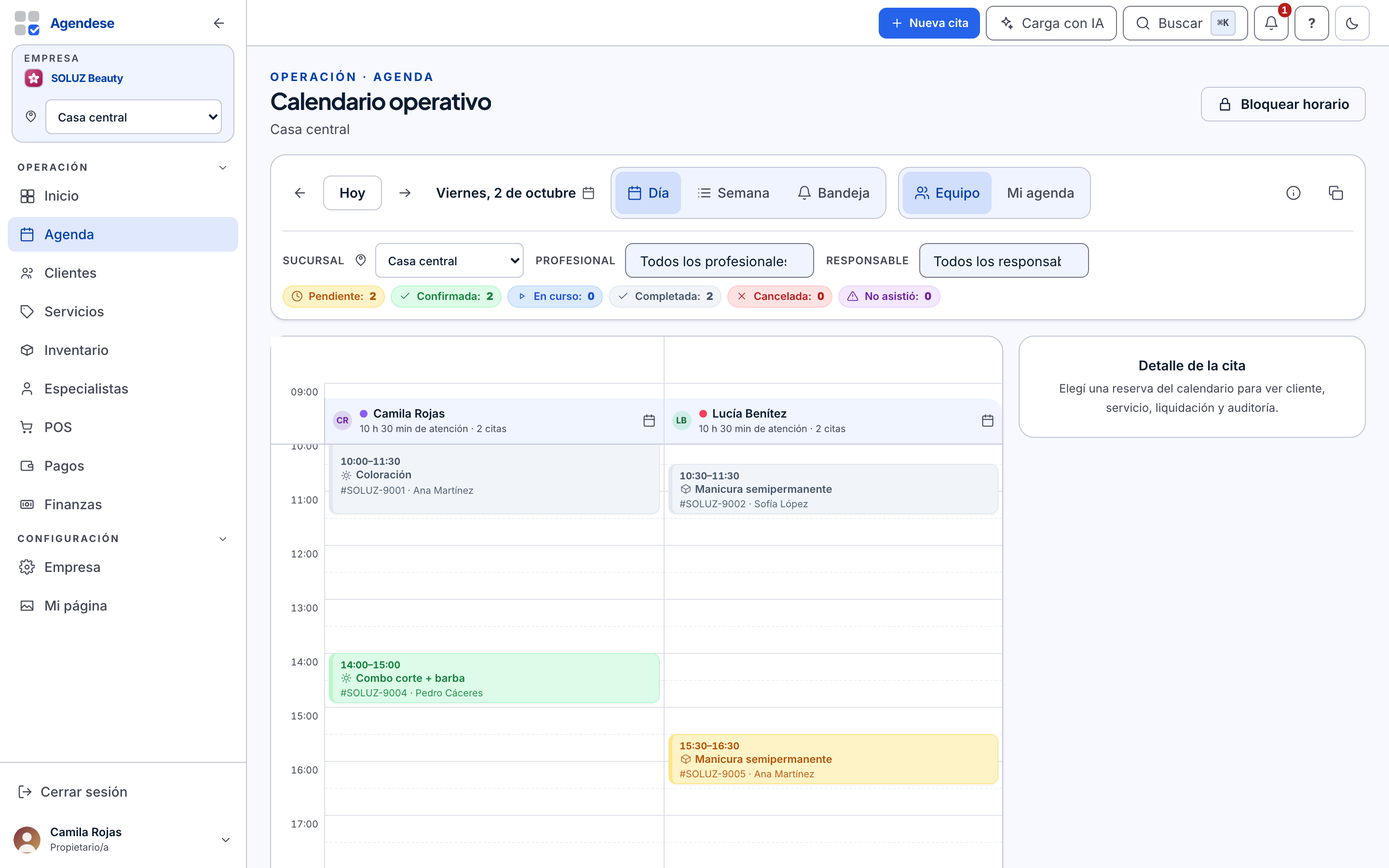This screenshot has width=1389, height=868.
Task: Click Agendese logo icon
Action: click(27, 23)
